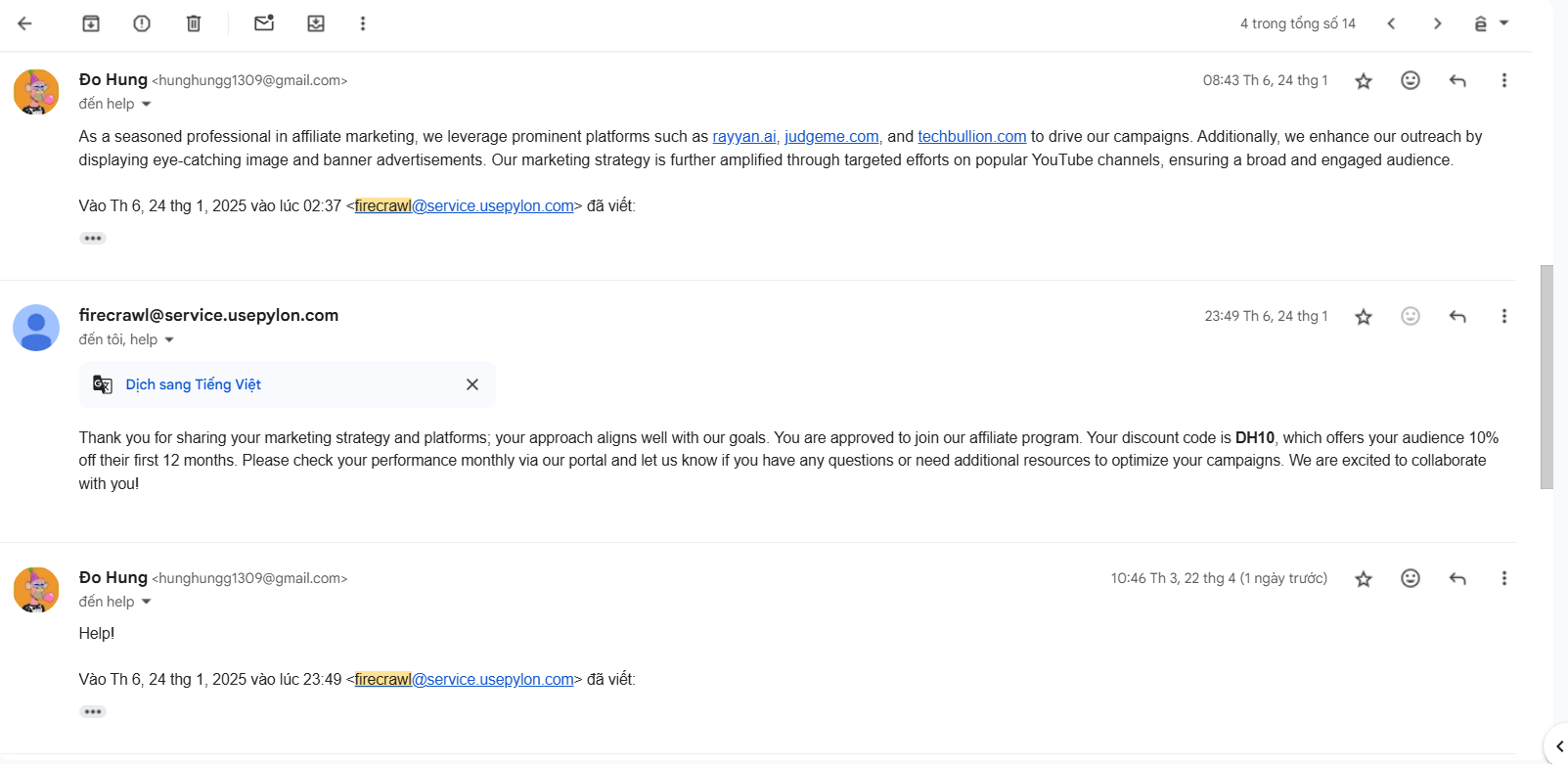The image size is (1568, 764).
Task: Click the vertical scrollbar thumb
Action: 1546,377
